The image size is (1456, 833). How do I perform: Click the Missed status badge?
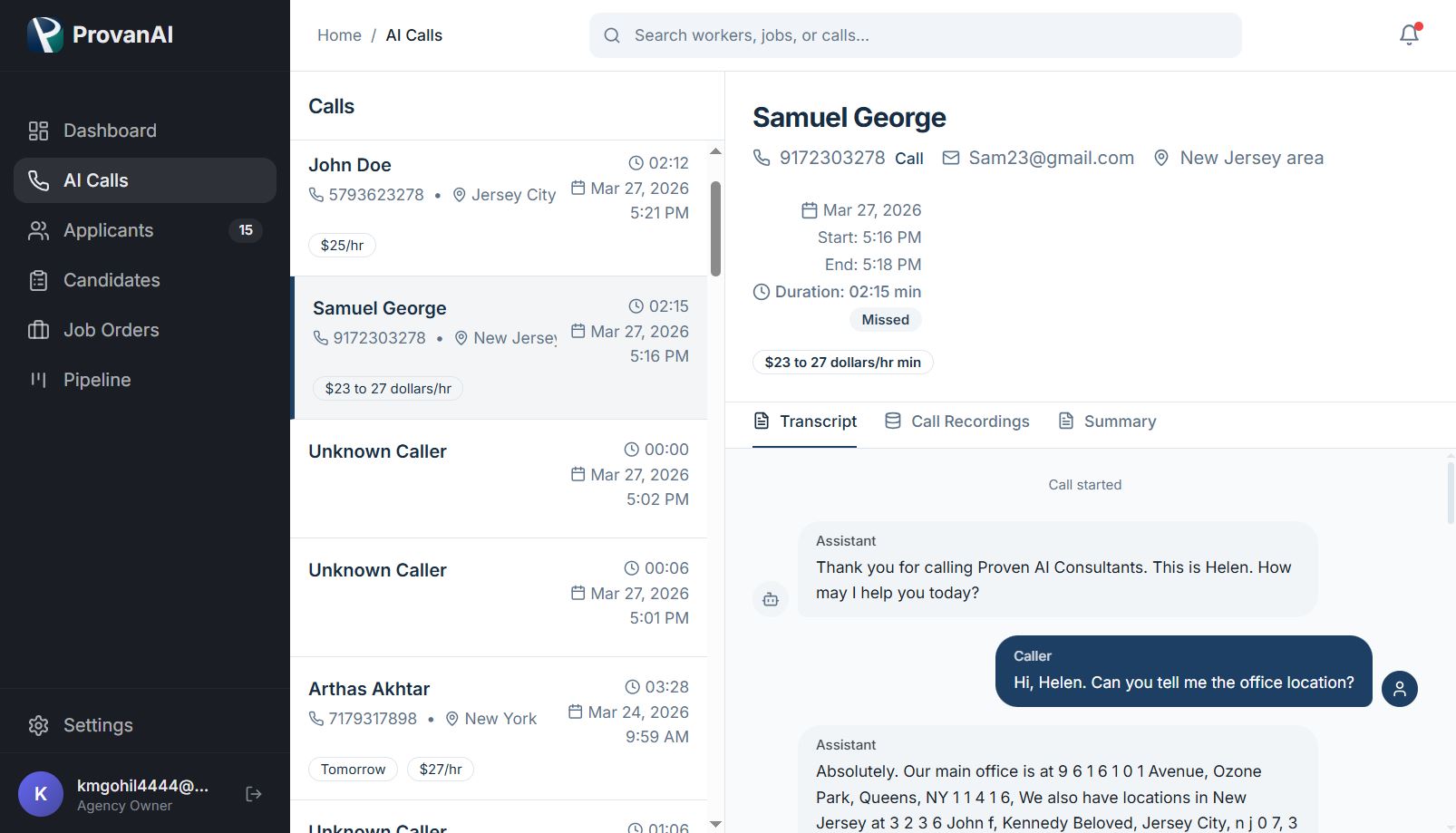[885, 319]
